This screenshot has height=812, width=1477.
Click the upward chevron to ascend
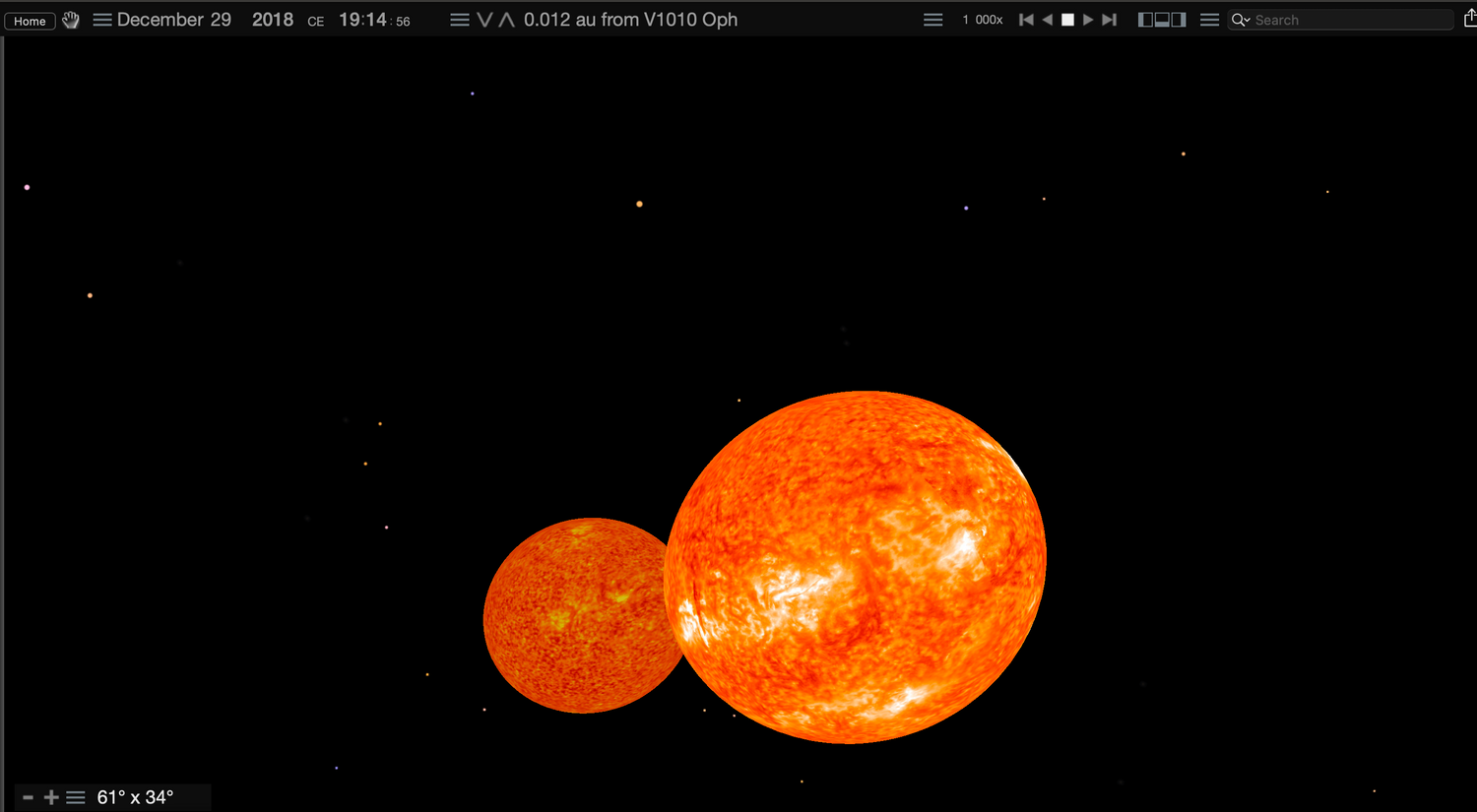tap(505, 19)
